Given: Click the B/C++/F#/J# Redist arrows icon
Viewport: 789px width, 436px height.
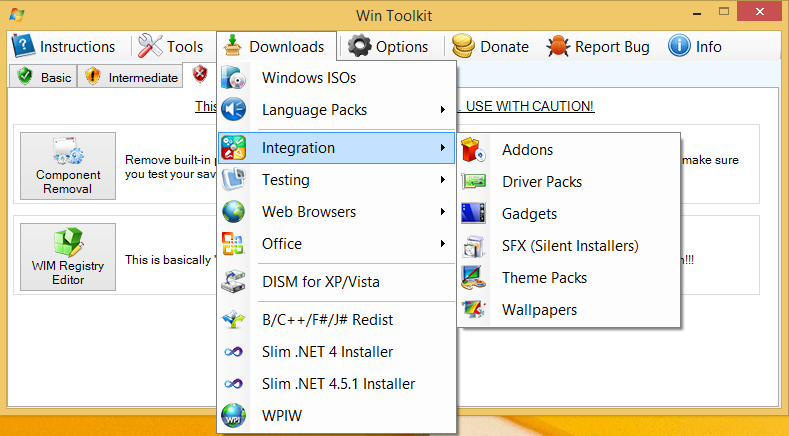Looking at the screenshot, I should (x=233, y=319).
